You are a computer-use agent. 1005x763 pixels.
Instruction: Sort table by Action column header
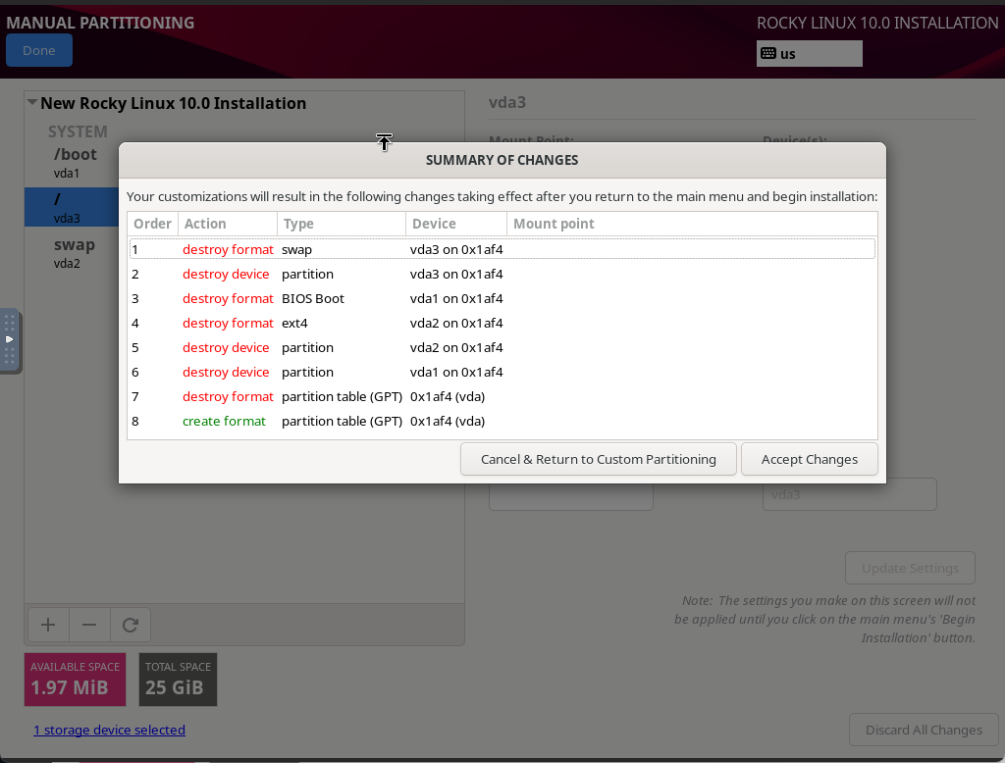pos(228,224)
